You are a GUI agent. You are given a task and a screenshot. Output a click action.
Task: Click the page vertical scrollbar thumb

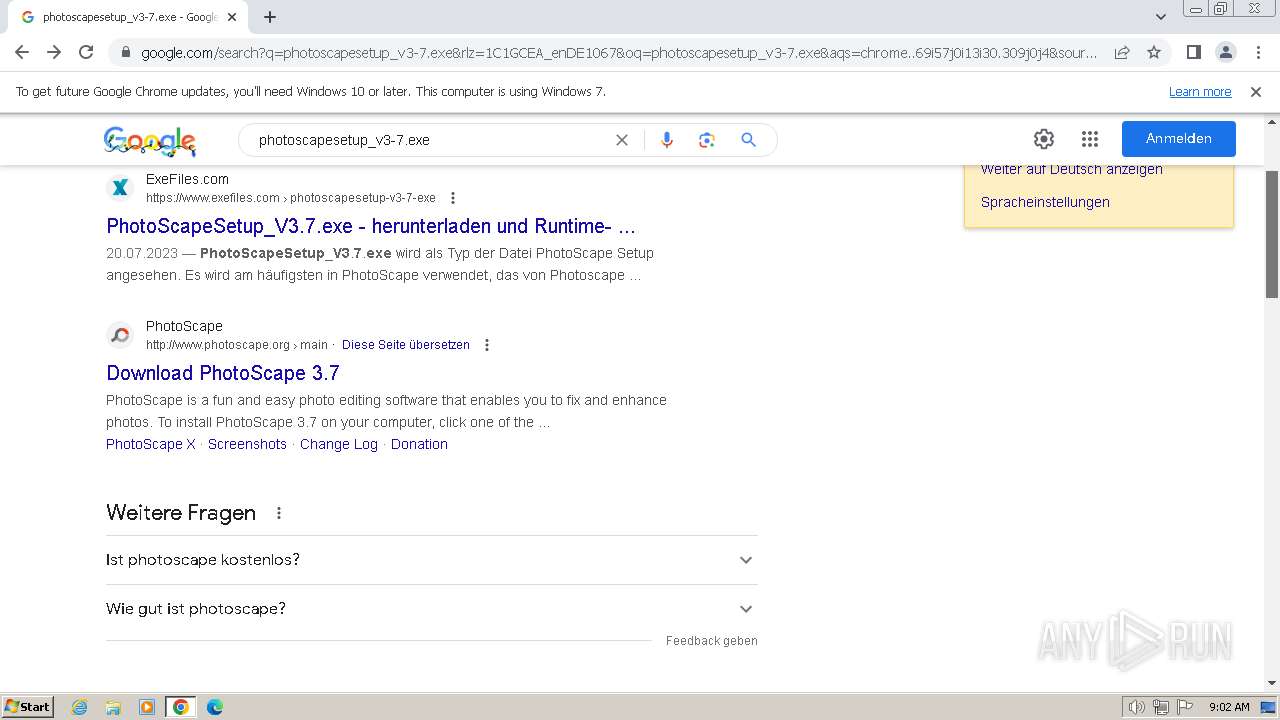[1272, 235]
